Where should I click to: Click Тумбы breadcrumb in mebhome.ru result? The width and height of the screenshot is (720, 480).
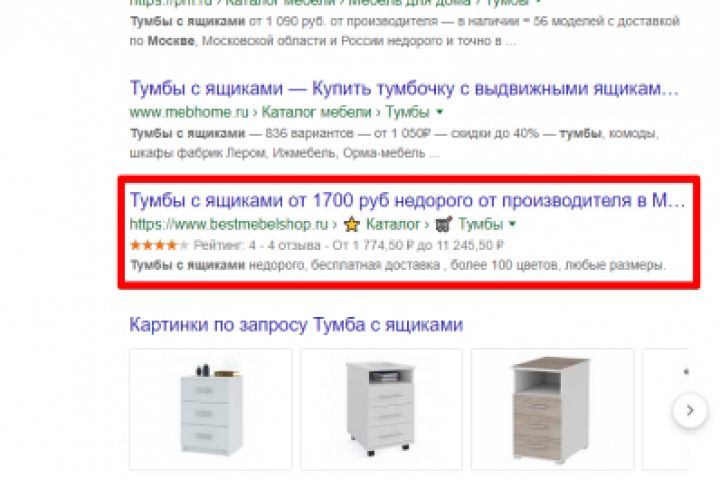coord(407,112)
